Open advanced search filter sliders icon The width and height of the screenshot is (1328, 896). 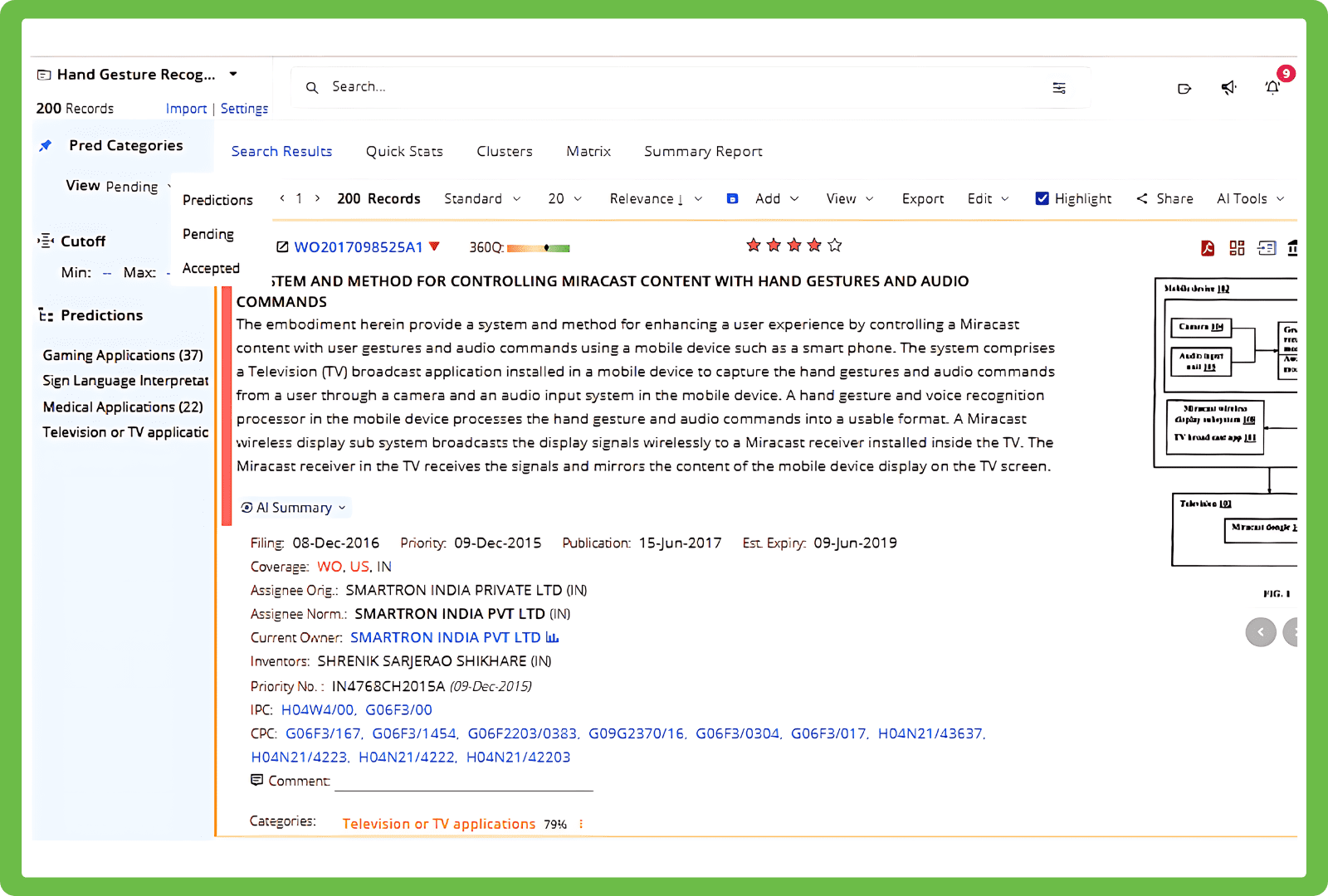click(x=1059, y=88)
